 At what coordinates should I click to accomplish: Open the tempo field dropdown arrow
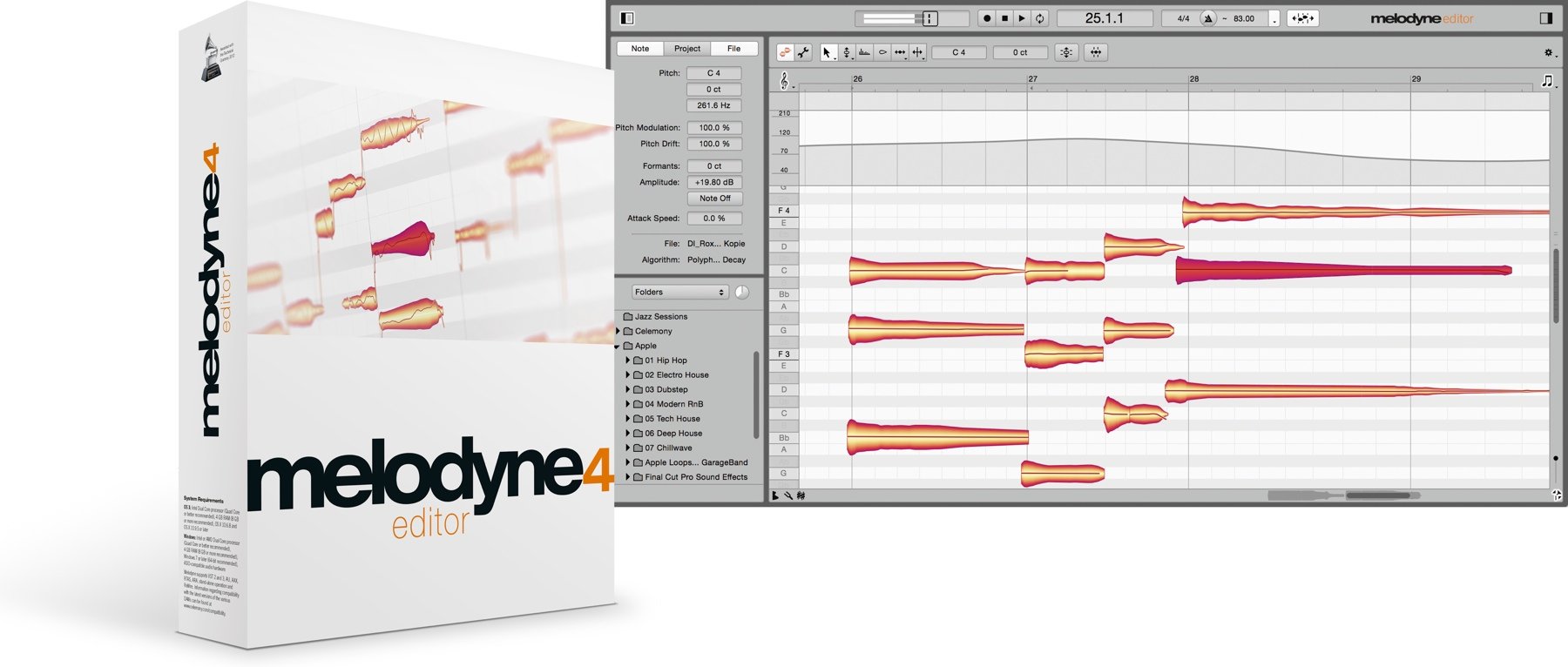coord(1274,18)
